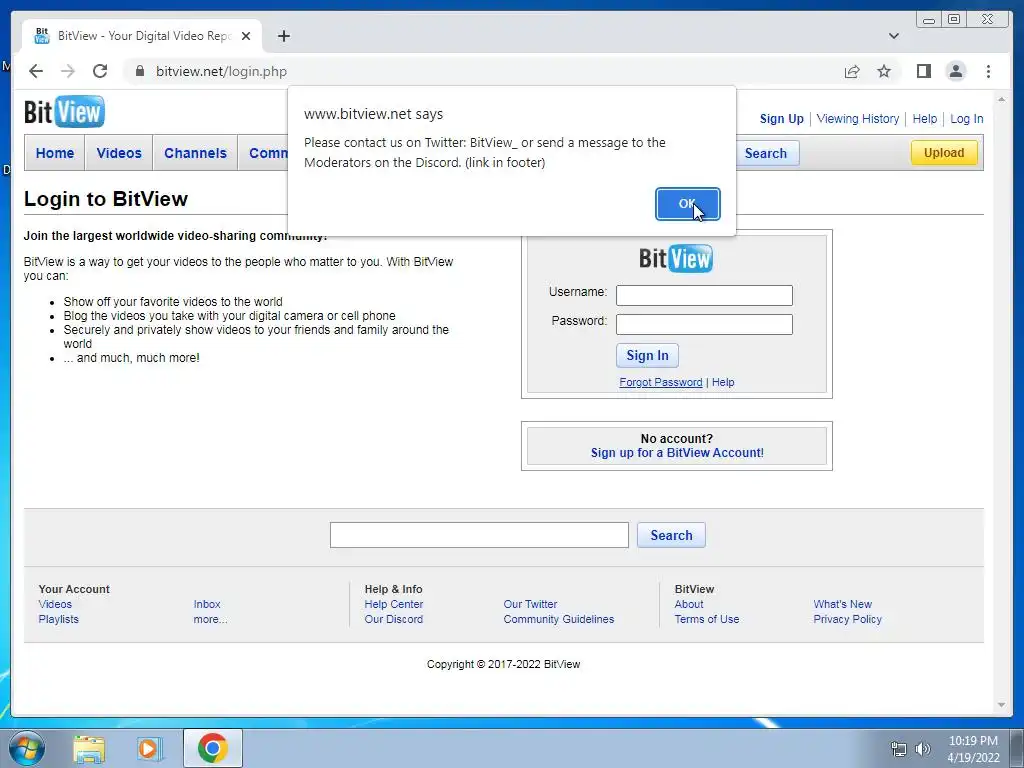Open the network tray icon
Screen dimensions: 1024x768
coord(899,749)
